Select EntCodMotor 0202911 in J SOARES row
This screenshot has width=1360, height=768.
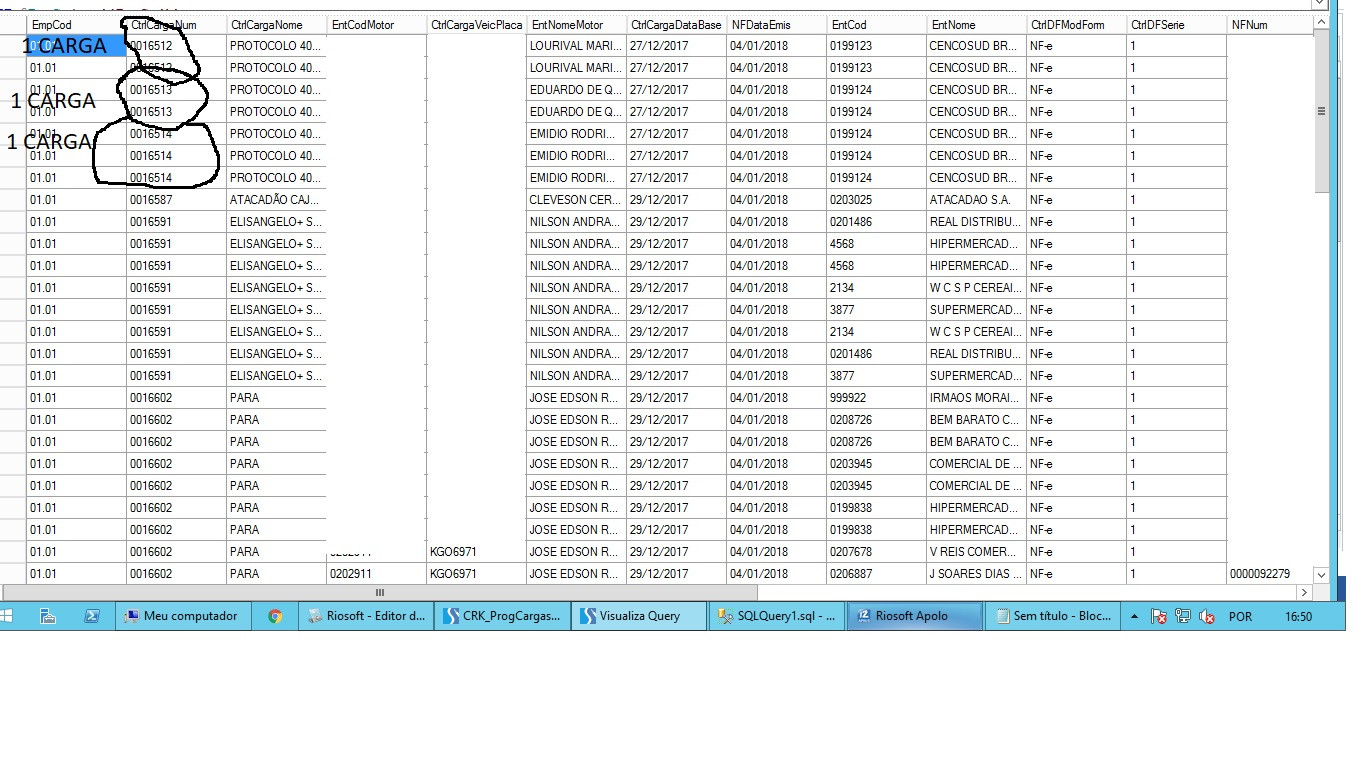[x=376, y=574]
